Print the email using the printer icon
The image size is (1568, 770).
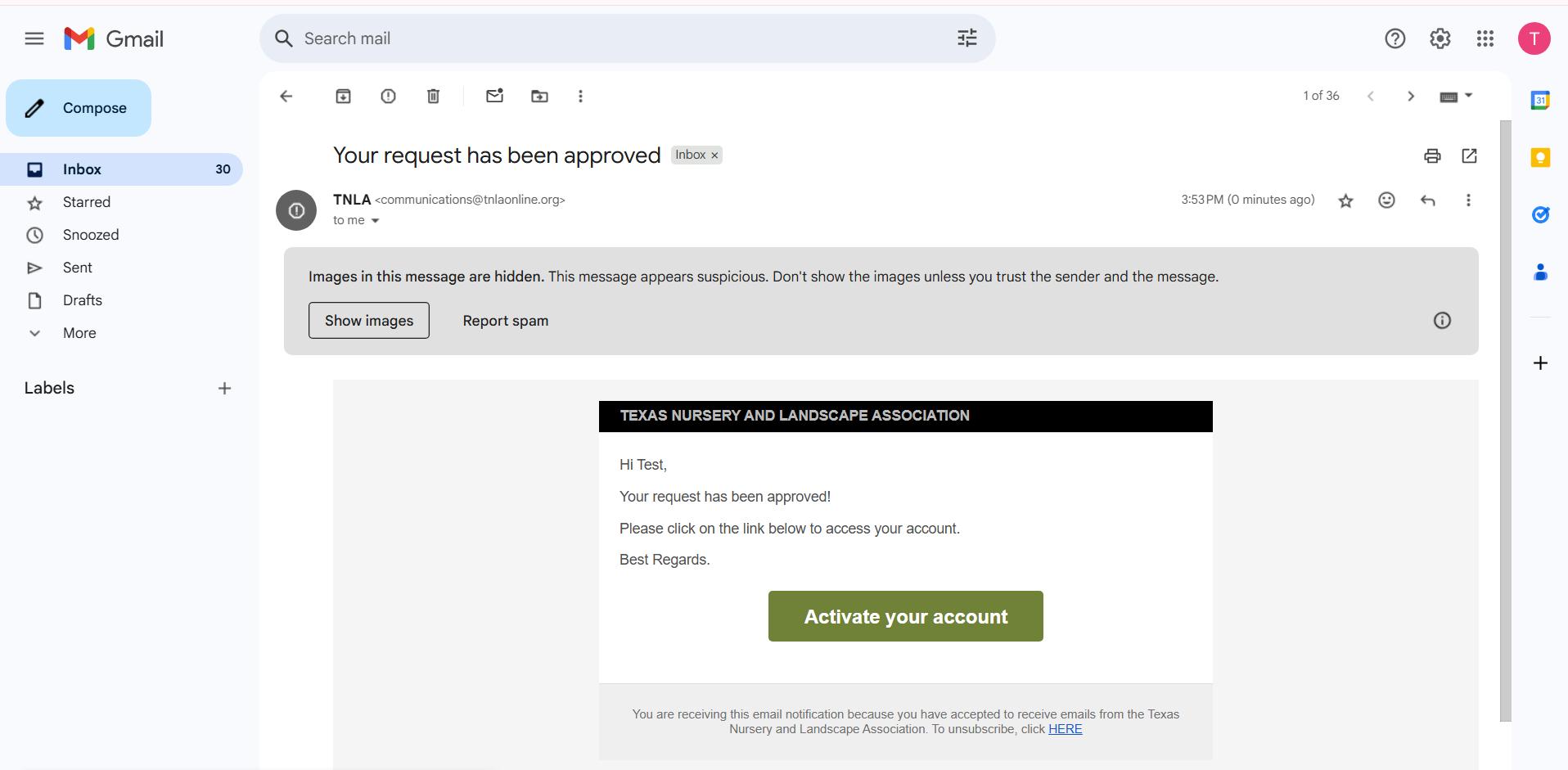click(1431, 155)
